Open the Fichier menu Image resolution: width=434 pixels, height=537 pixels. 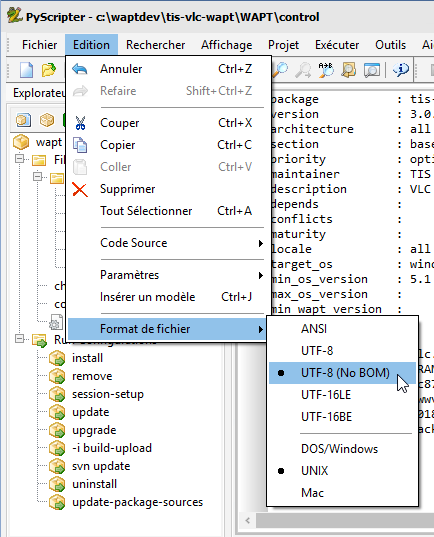tap(39, 45)
